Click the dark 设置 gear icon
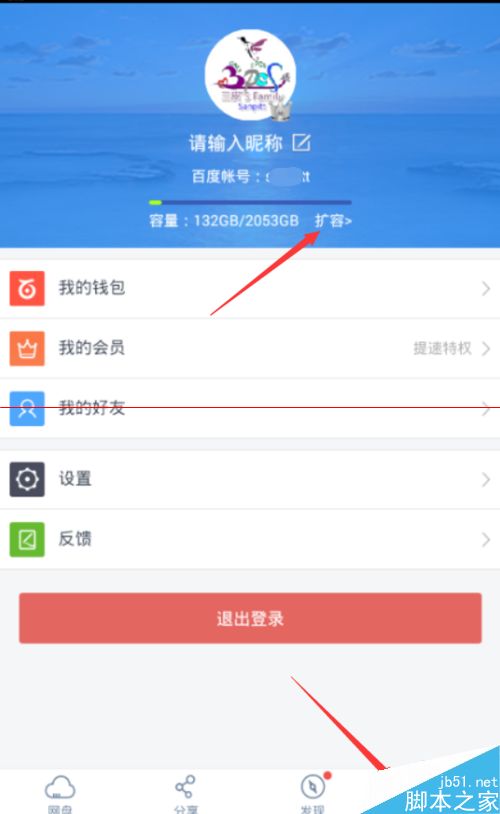Viewport: 500px width, 814px height. point(27,479)
